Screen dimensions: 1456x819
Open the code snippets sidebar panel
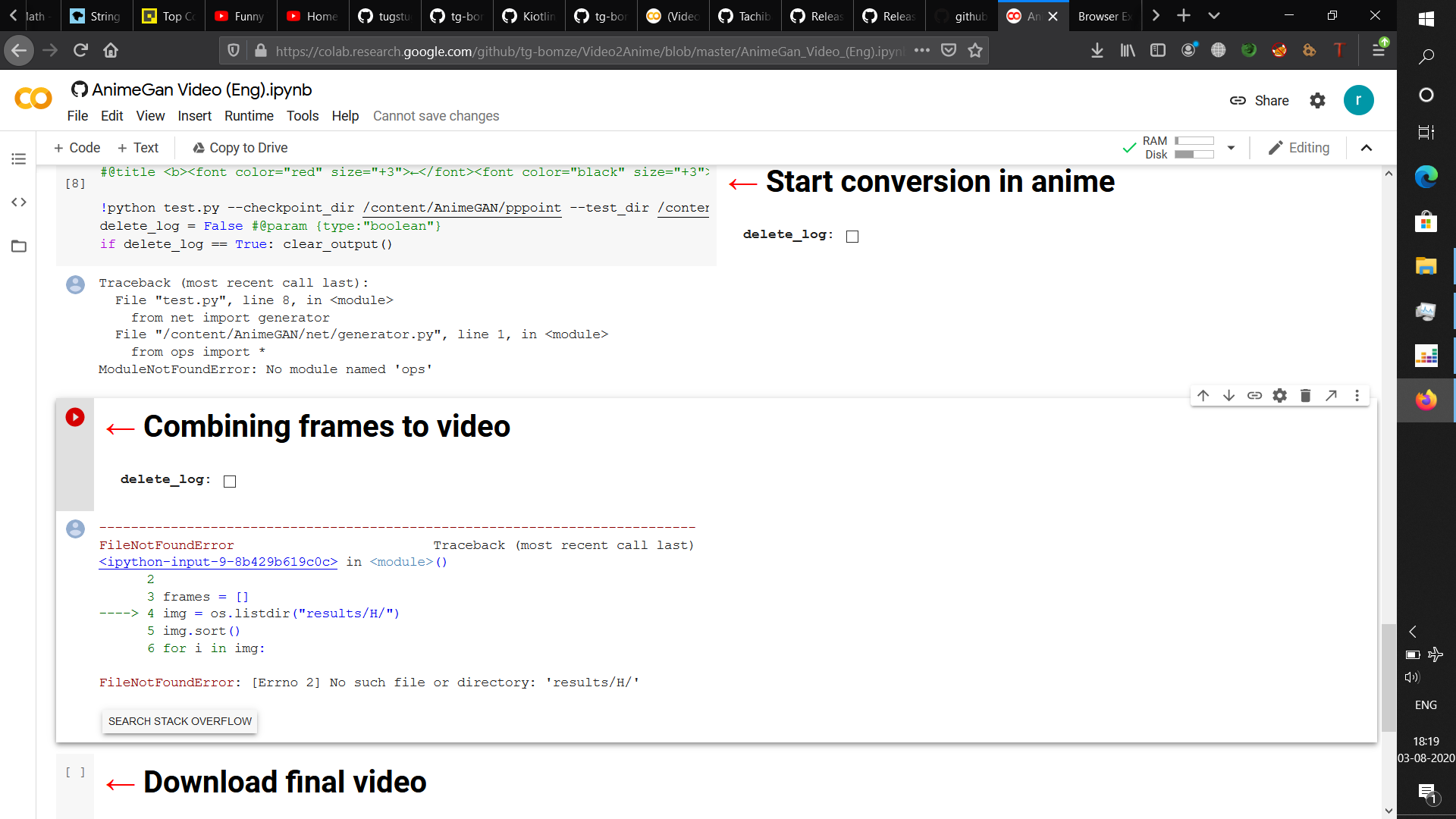[x=18, y=202]
